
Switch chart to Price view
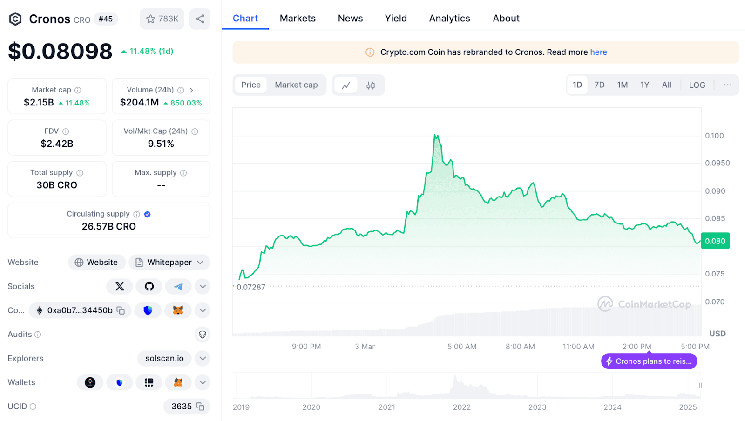click(x=251, y=85)
